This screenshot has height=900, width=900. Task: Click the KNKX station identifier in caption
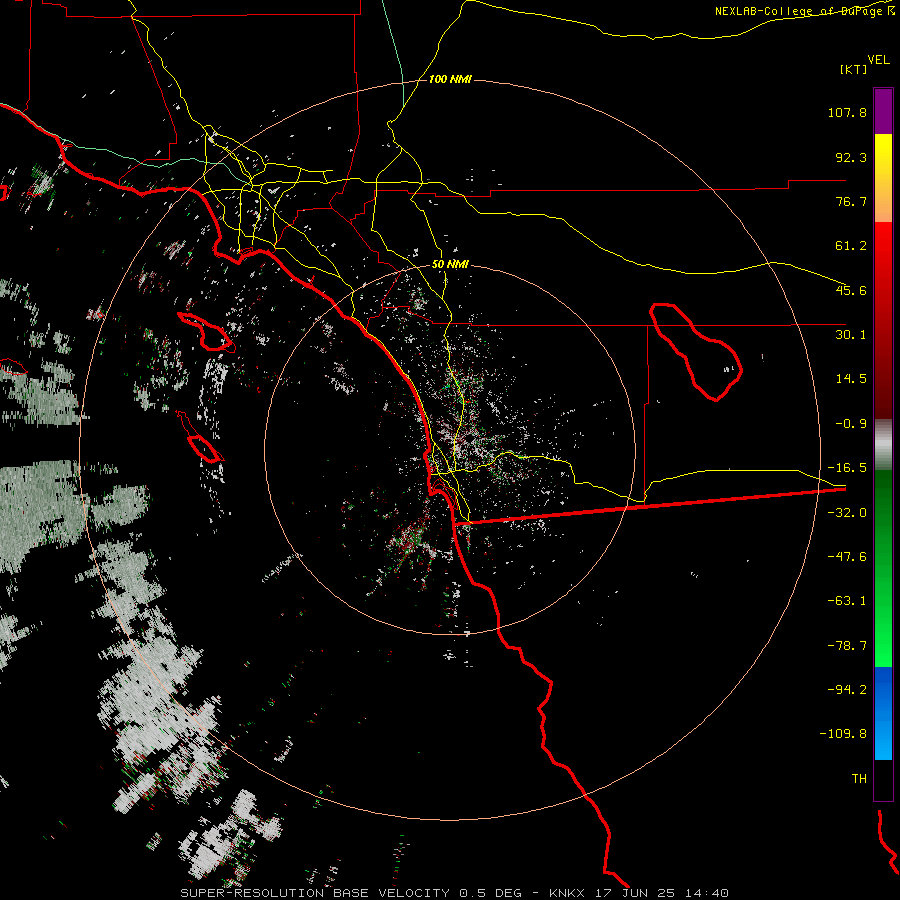point(567,893)
